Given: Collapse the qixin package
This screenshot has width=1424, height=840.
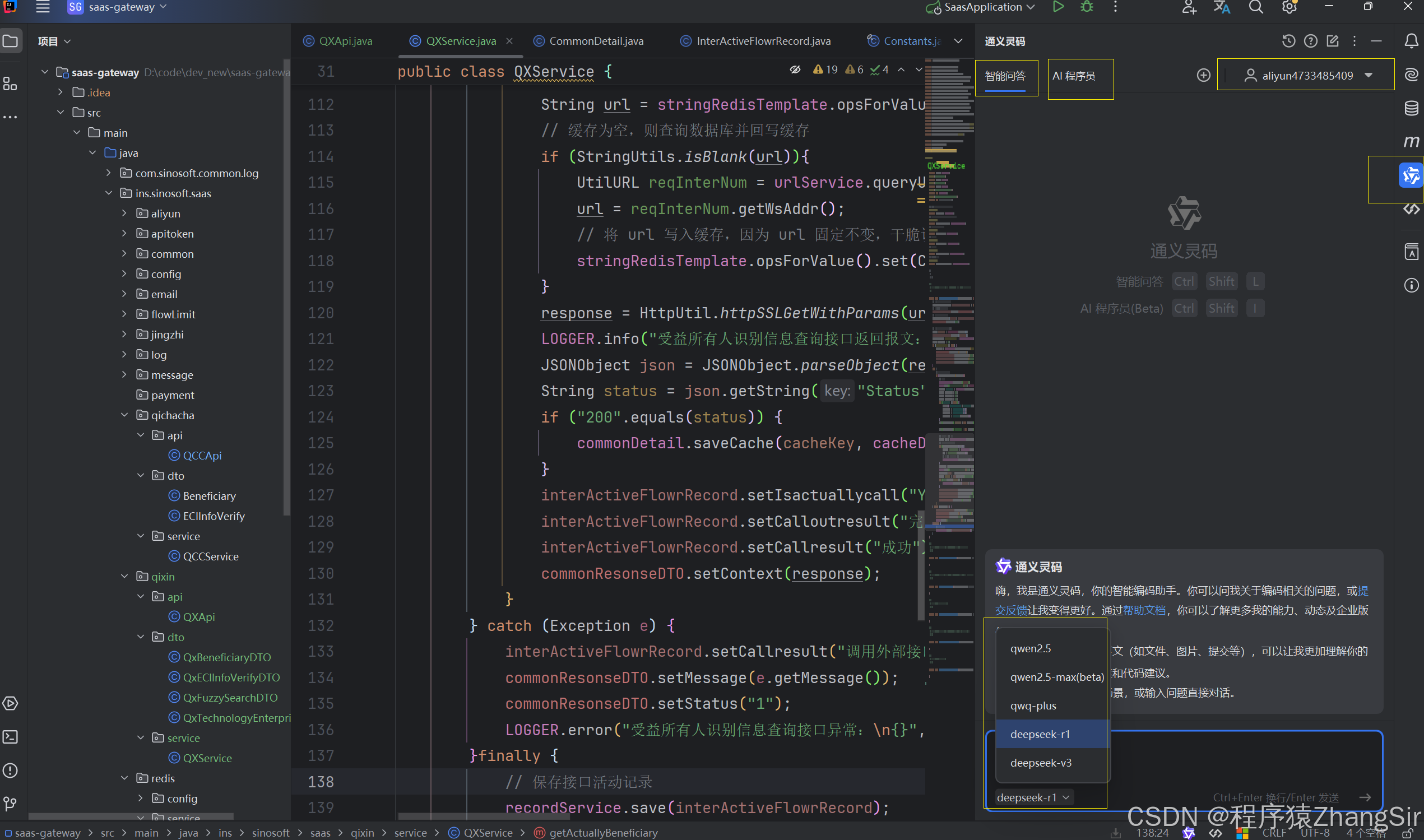Looking at the screenshot, I should 124,576.
